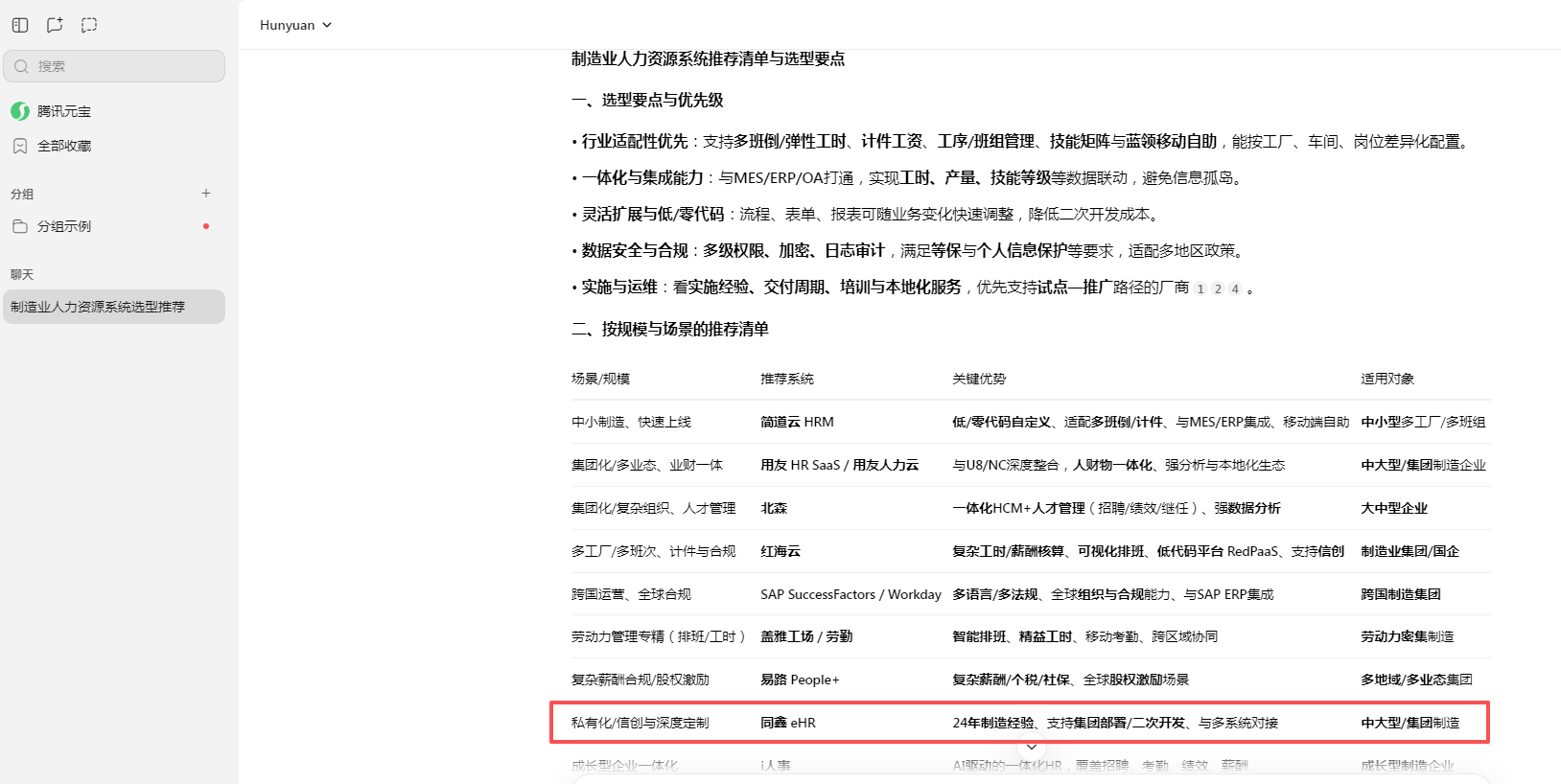Focus the 搜索 search field
1561x784 pixels.
coord(114,66)
